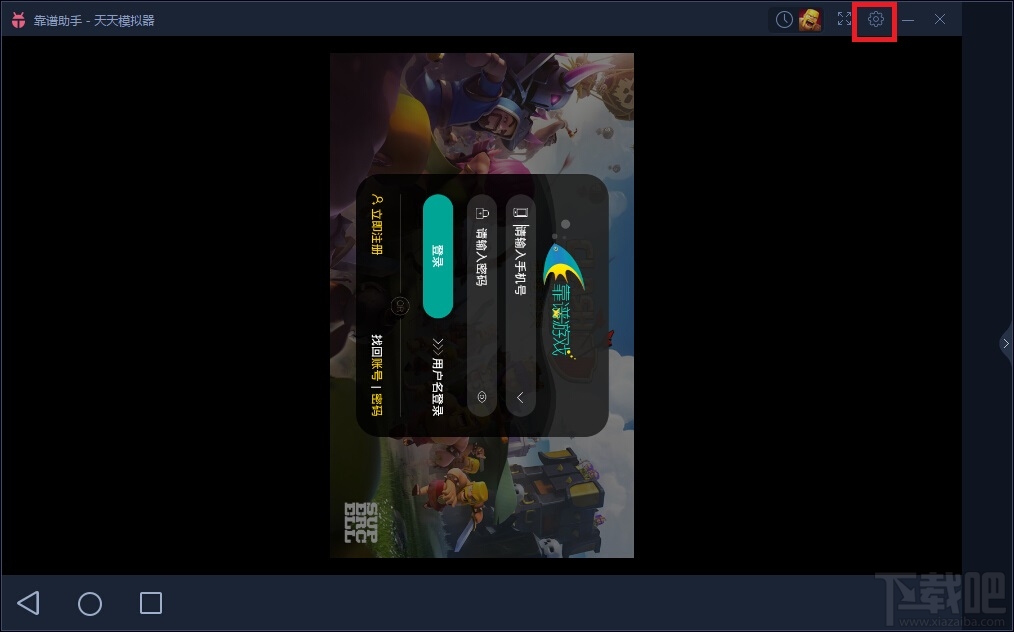The image size is (1014, 632).
Task: Click the phone icon in the number field
Action: pos(521,212)
